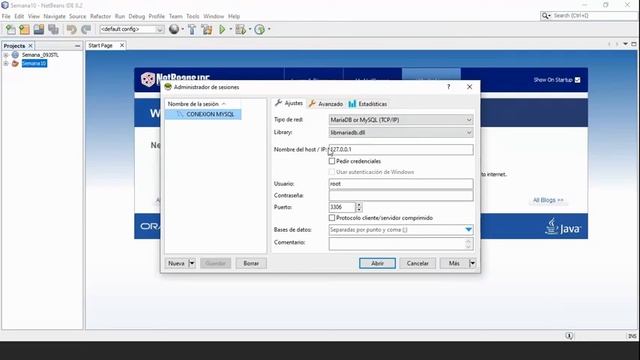Click the Nueva button

tap(176, 263)
